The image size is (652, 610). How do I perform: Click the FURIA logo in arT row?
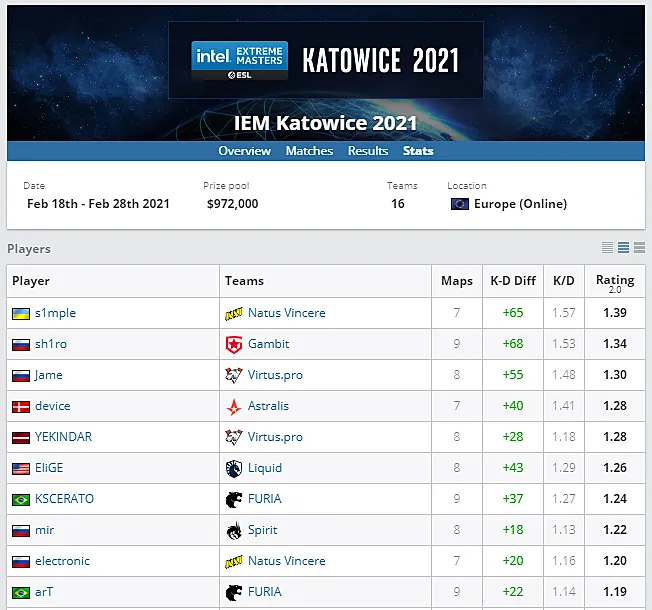(x=234, y=593)
